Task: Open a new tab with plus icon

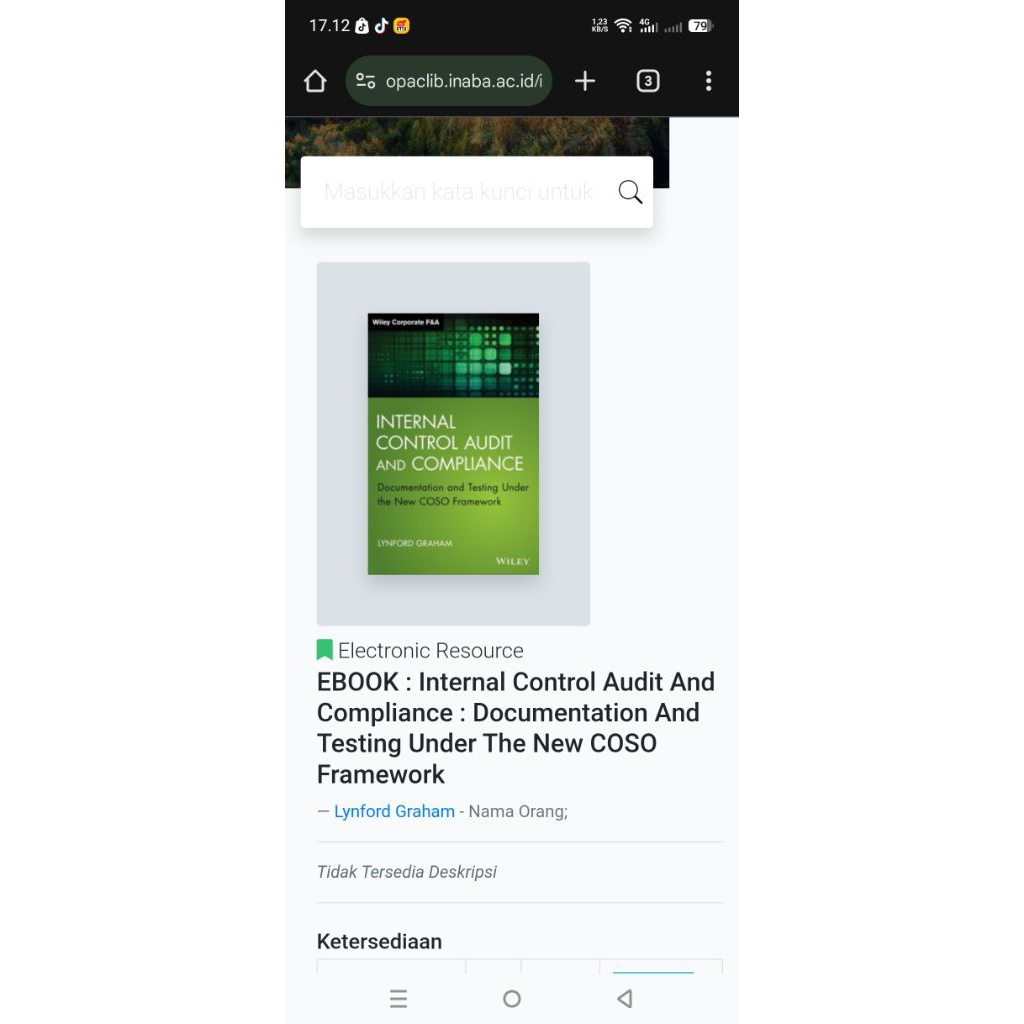Action: coord(584,81)
